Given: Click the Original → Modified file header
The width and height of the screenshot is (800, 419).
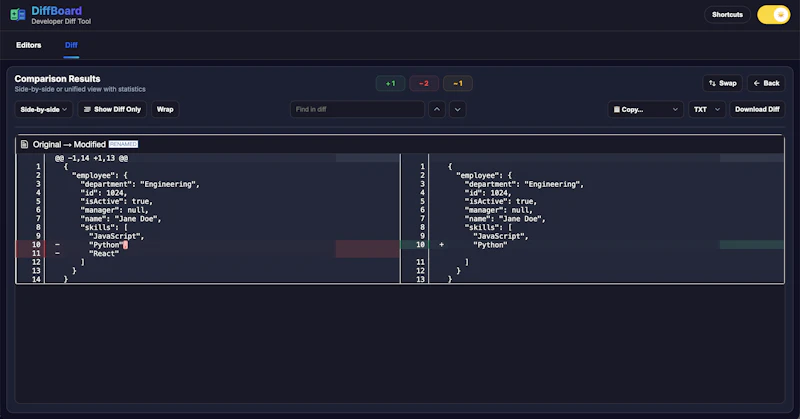Looking at the screenshot, I should [400, 144].
